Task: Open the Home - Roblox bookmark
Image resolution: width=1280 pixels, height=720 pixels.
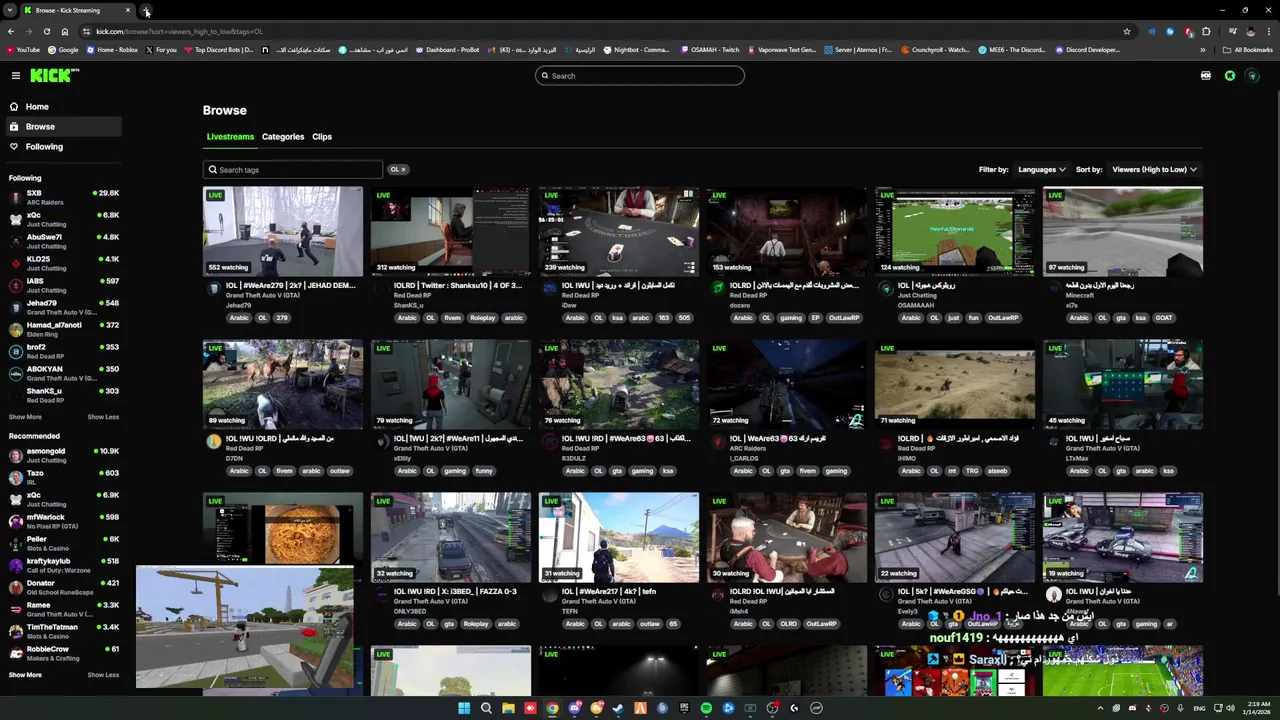Action: [112, 50]
